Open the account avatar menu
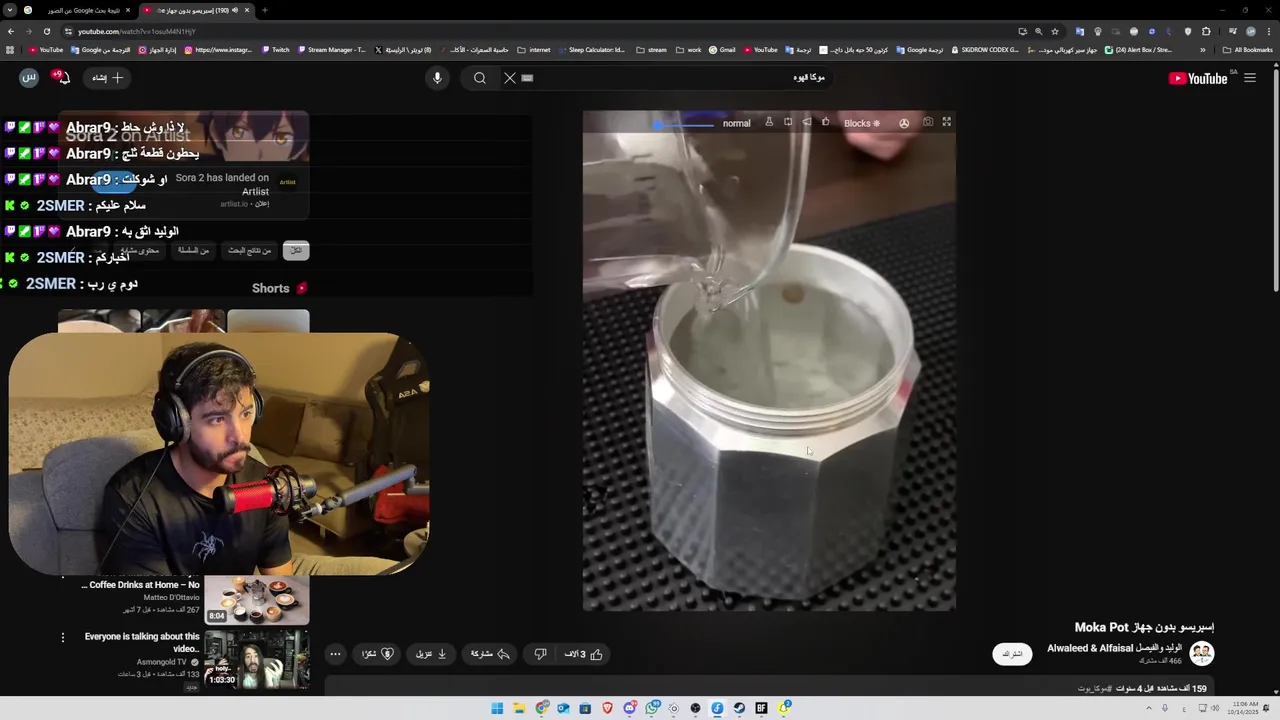Image resolution: width=1280 pixels, height=720 pixels. 29,78
